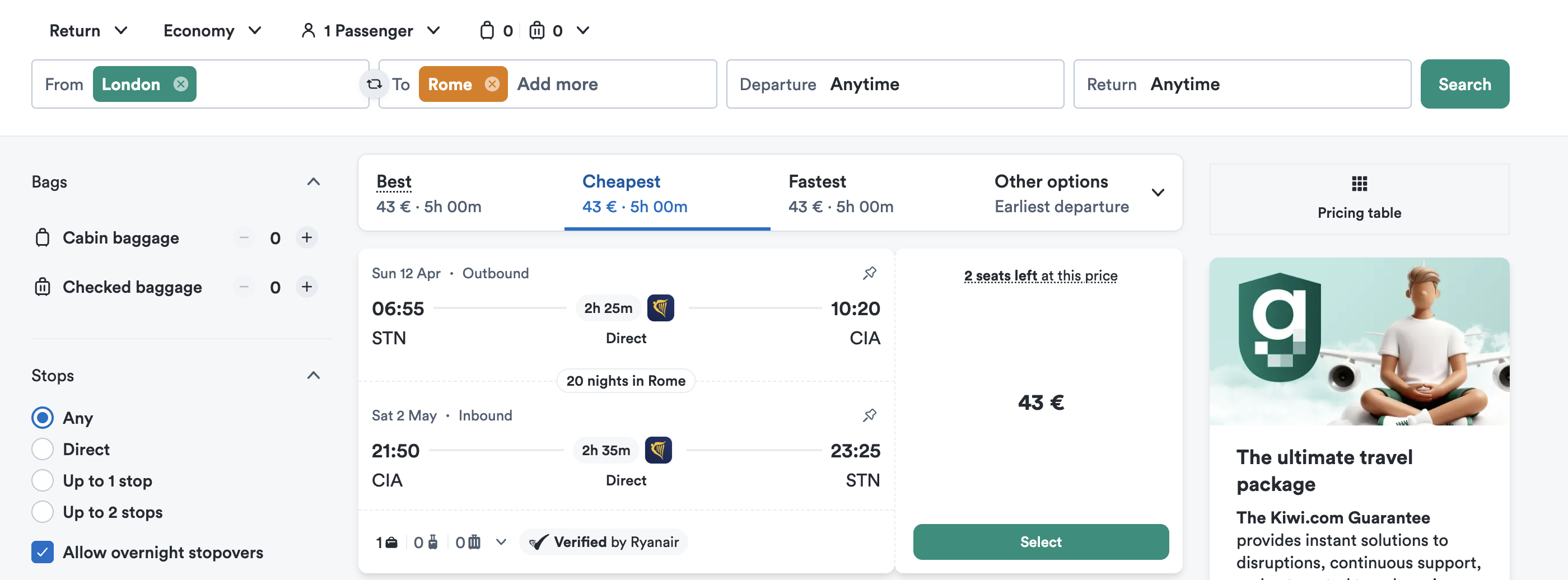Switch to the Best tab
Viewport: 1568px width, 580px height.
tap(428, 193)
